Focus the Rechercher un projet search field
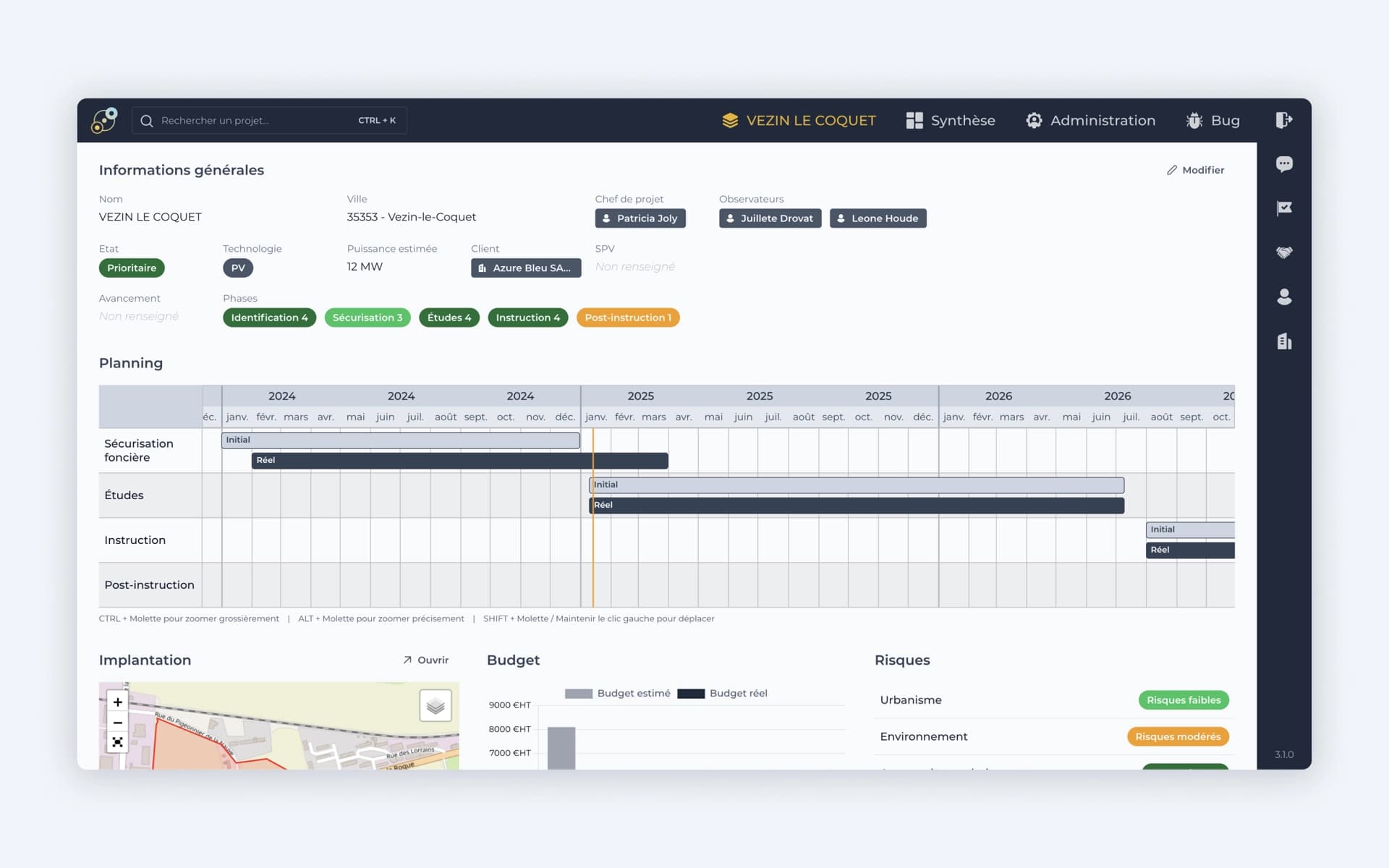This screenshot has height=868, width=1389. [x=269, y=120]
